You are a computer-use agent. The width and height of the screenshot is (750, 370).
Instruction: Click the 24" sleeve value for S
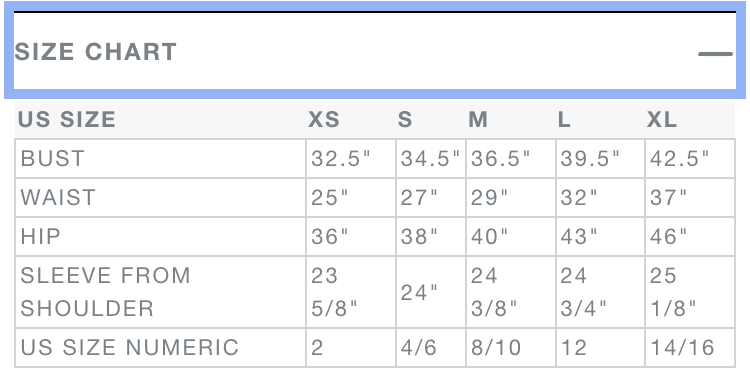pos(419,292)
